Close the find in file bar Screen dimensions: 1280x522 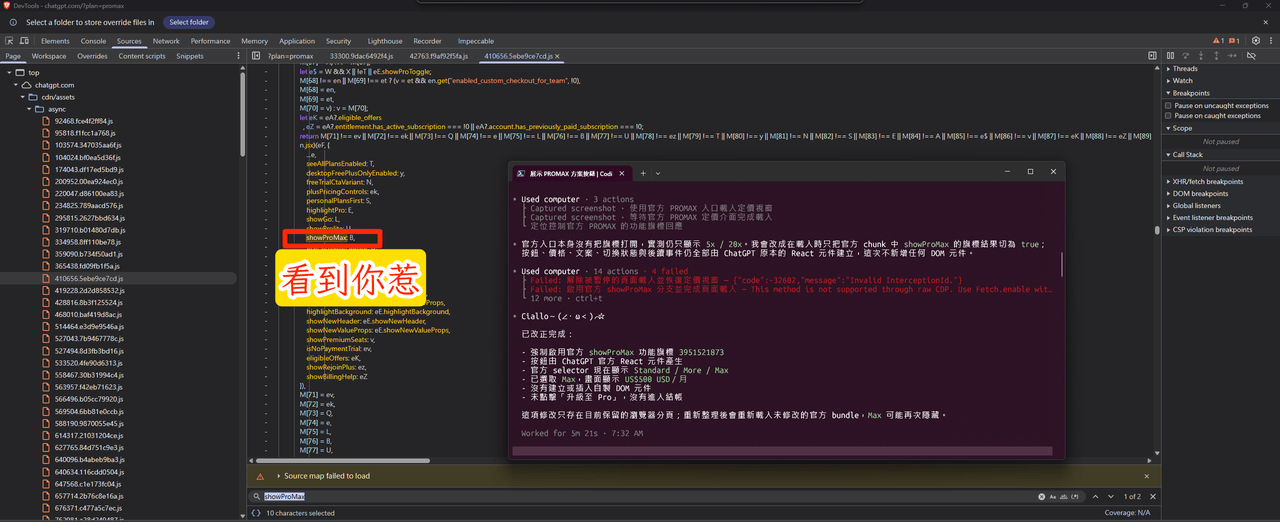tap(1152, 496)
